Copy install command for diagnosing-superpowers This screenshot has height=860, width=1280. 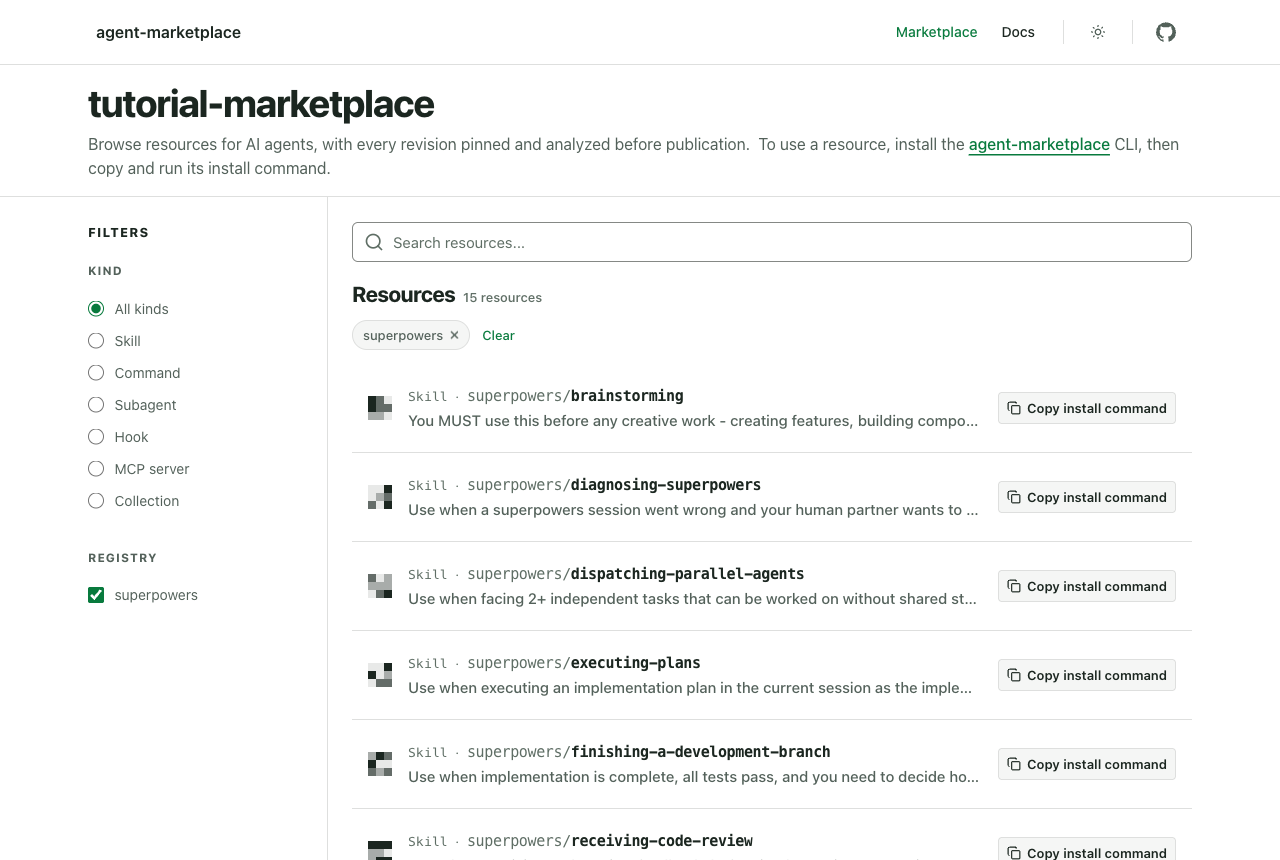[x=1087, y=497]
